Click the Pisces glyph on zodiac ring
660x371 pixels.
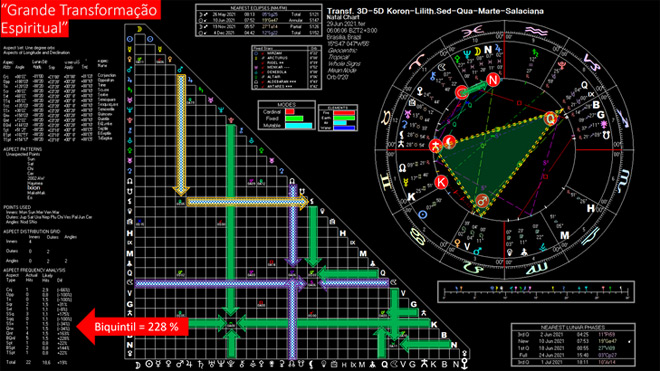[x=471, y=32]
